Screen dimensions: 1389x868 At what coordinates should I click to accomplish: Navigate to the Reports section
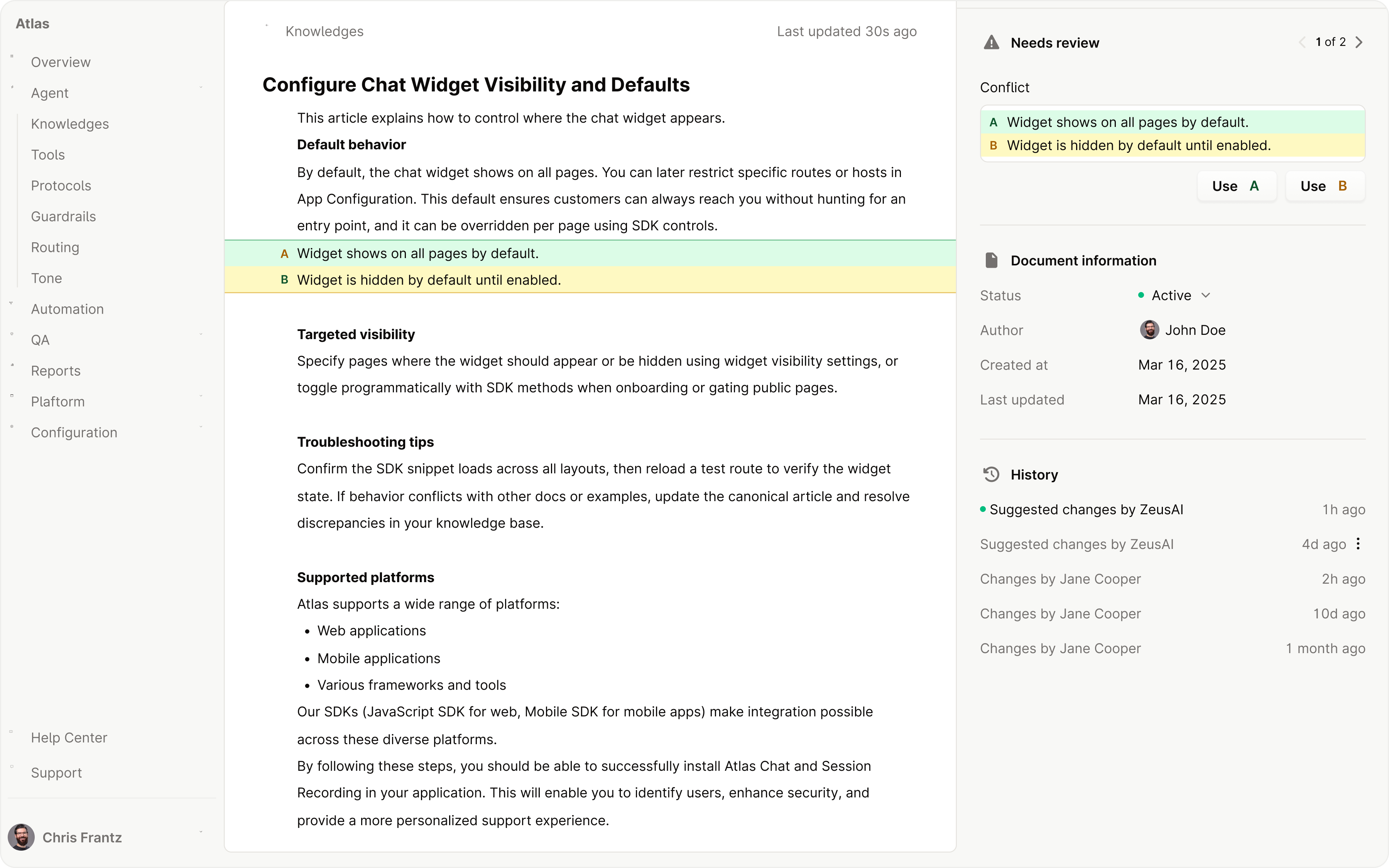click(56, 371)
